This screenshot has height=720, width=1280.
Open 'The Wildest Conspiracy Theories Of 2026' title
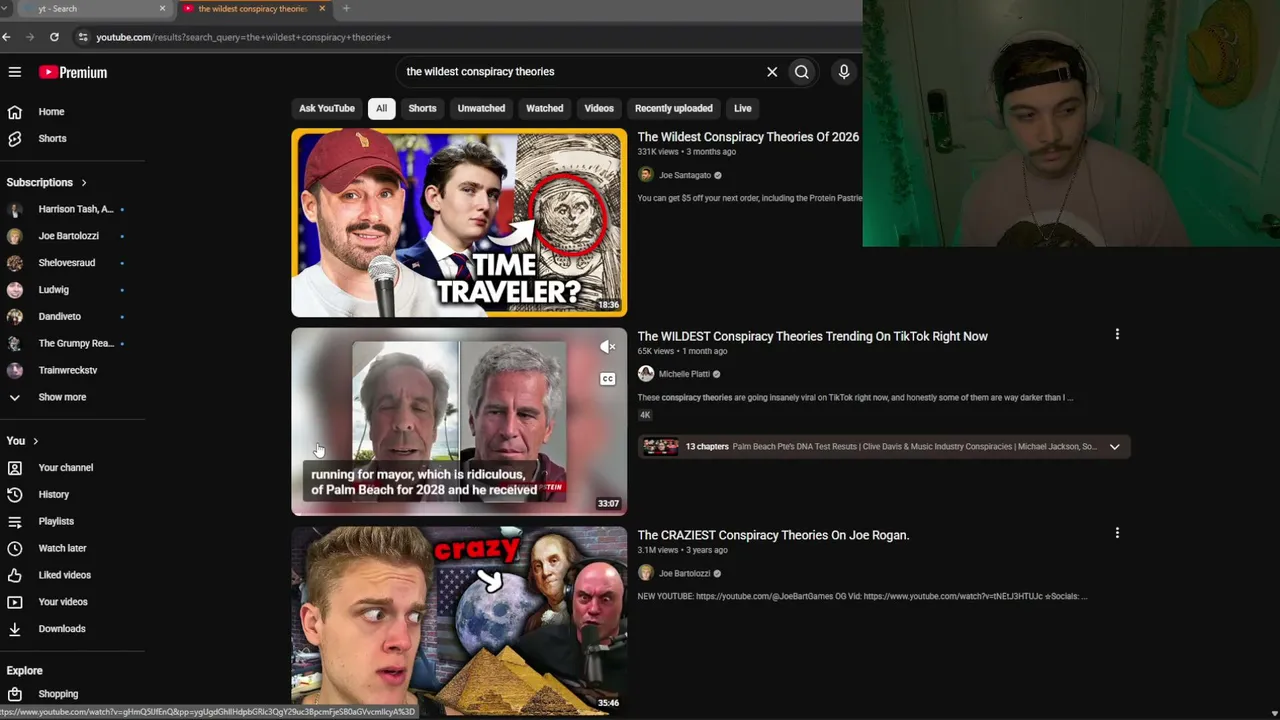748,137
